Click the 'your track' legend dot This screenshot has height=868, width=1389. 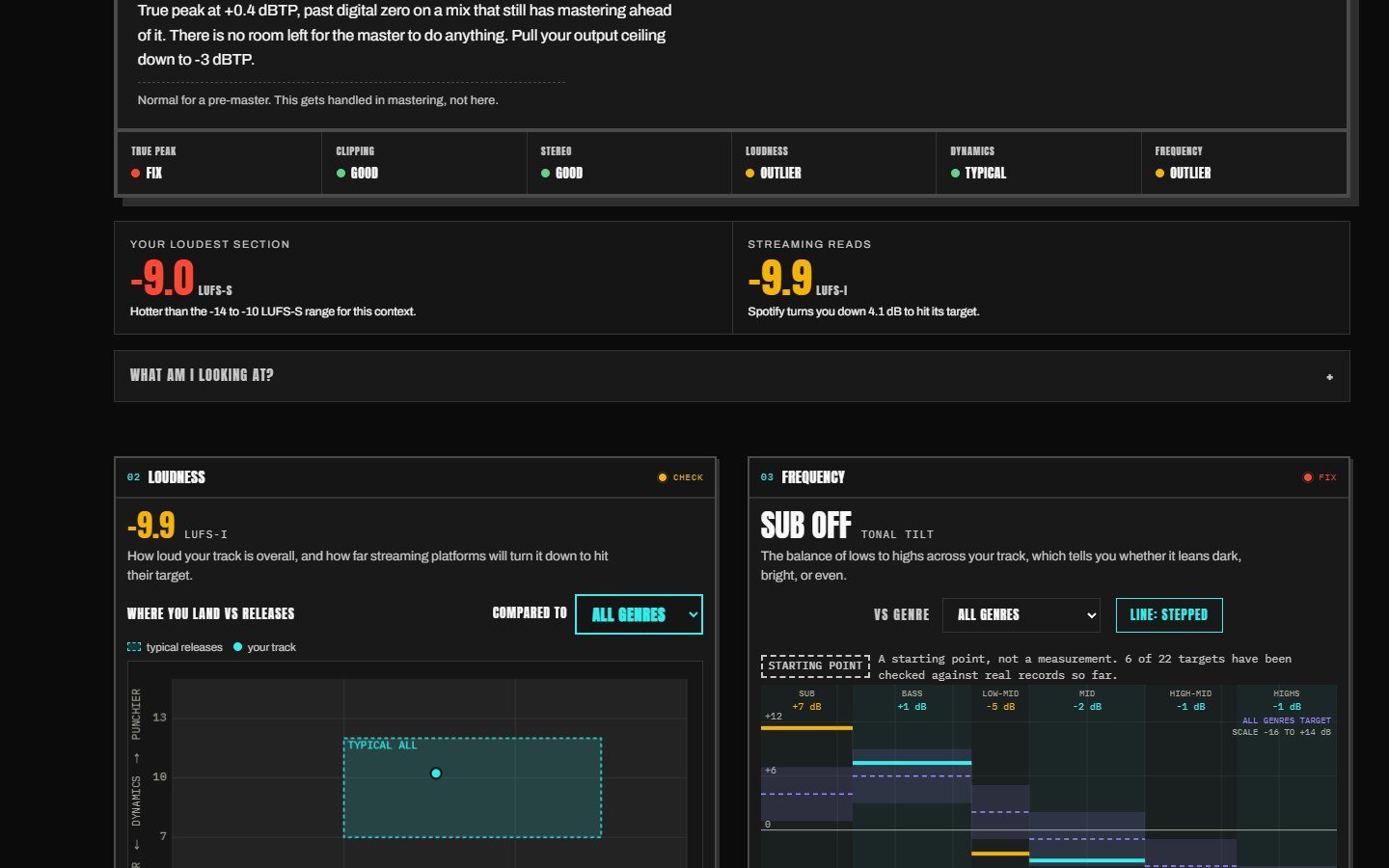tap(238, 647)
